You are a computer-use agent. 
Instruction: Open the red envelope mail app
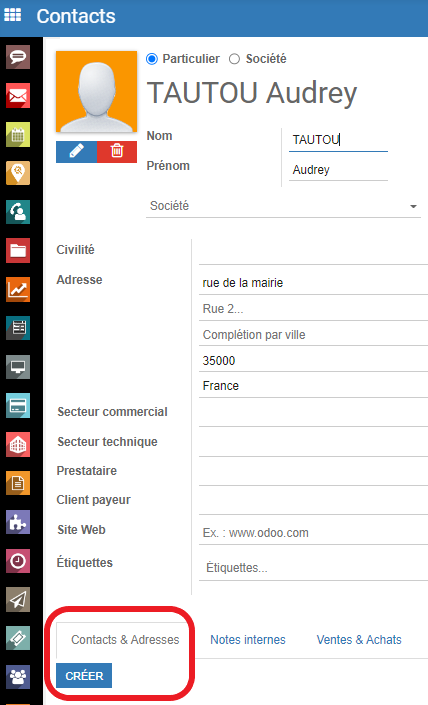[x=18, y=95]
